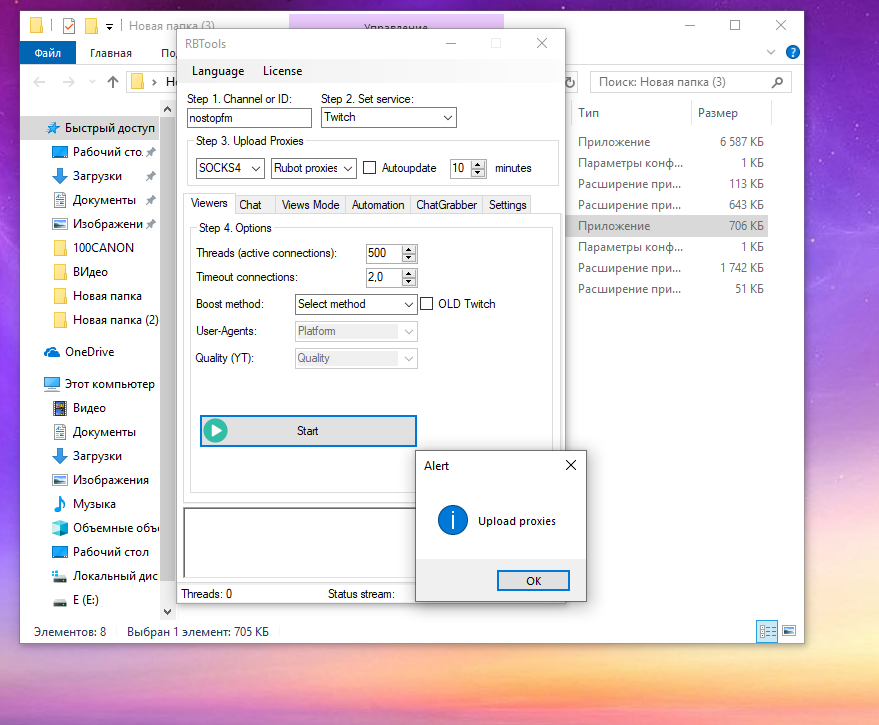This screenshot has height=725, width=879.
Task: Check the OLD Twitch option
Action: coord(425,303)
